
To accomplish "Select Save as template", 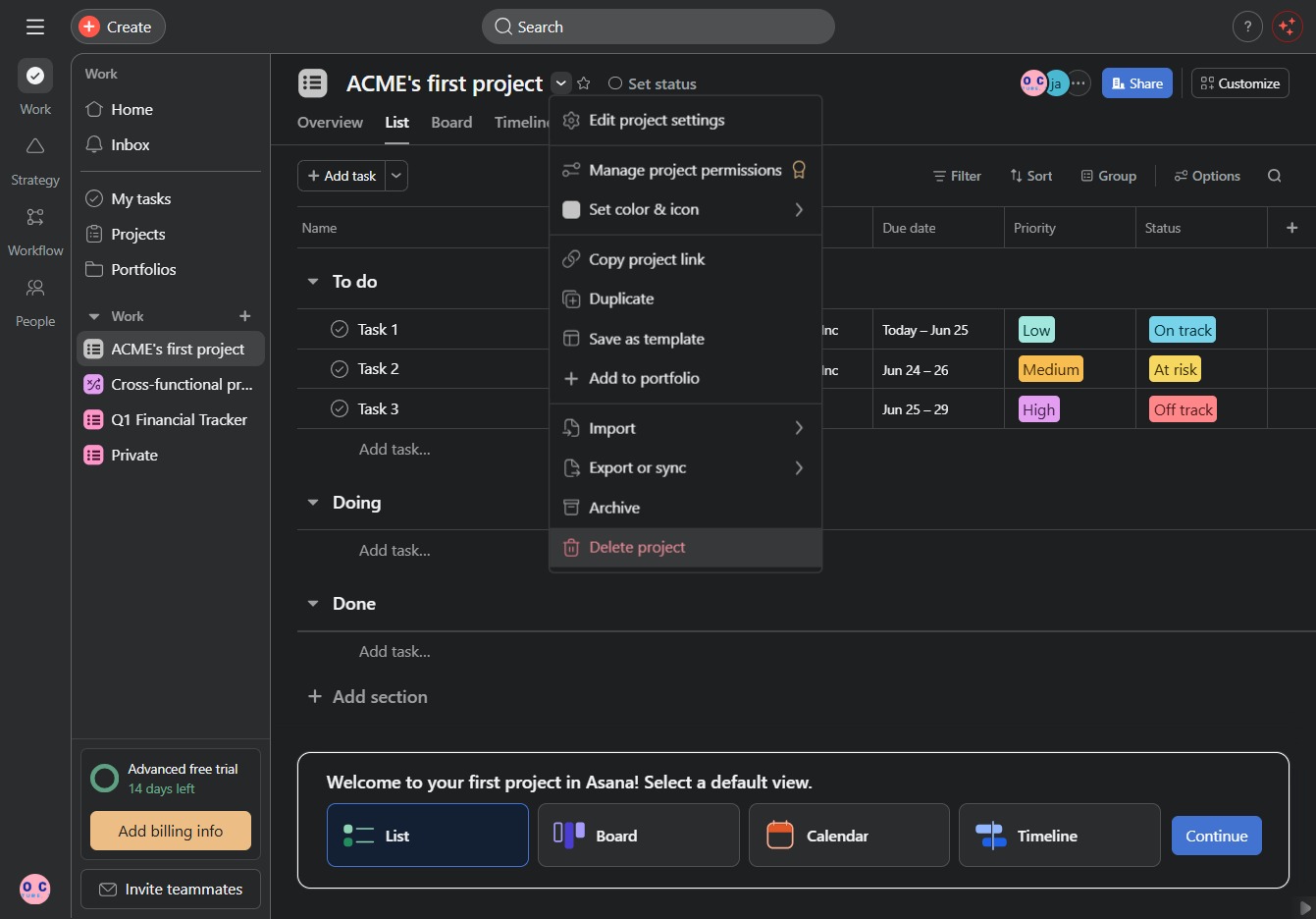I will tap(685, 339).
